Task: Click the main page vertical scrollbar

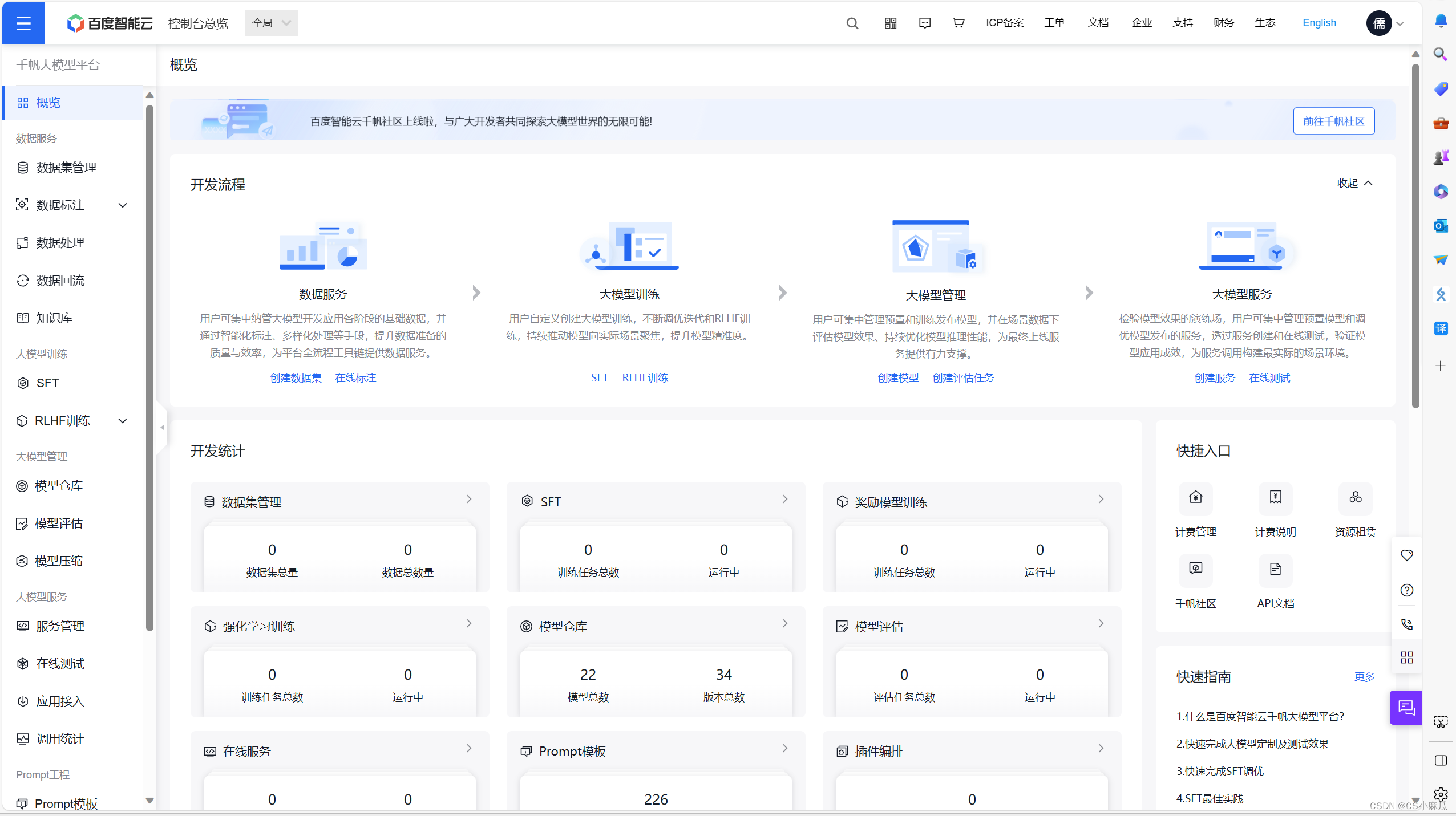Action: (x=1415, y=237)
